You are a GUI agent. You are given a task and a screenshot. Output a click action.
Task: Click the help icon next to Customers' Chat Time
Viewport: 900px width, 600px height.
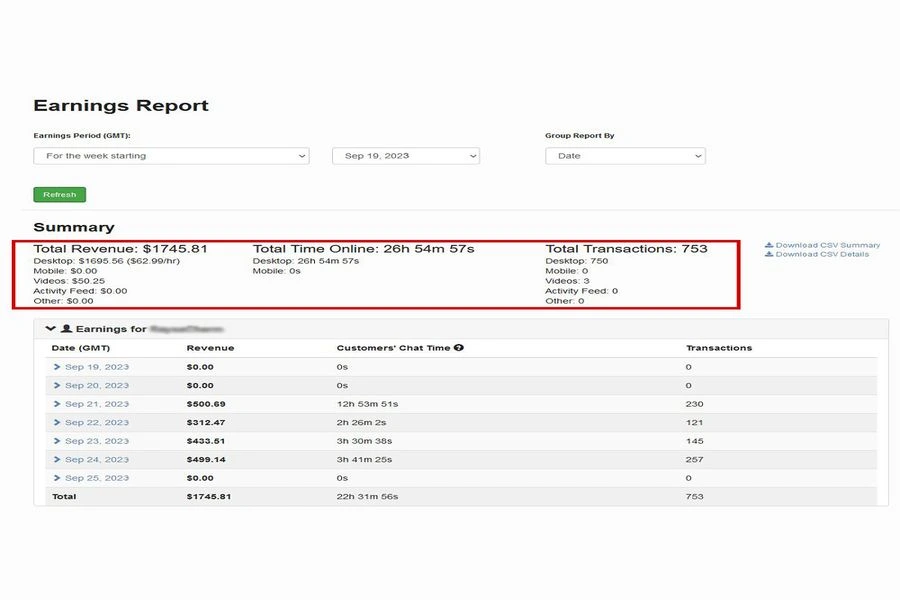(x=459, y=348)
